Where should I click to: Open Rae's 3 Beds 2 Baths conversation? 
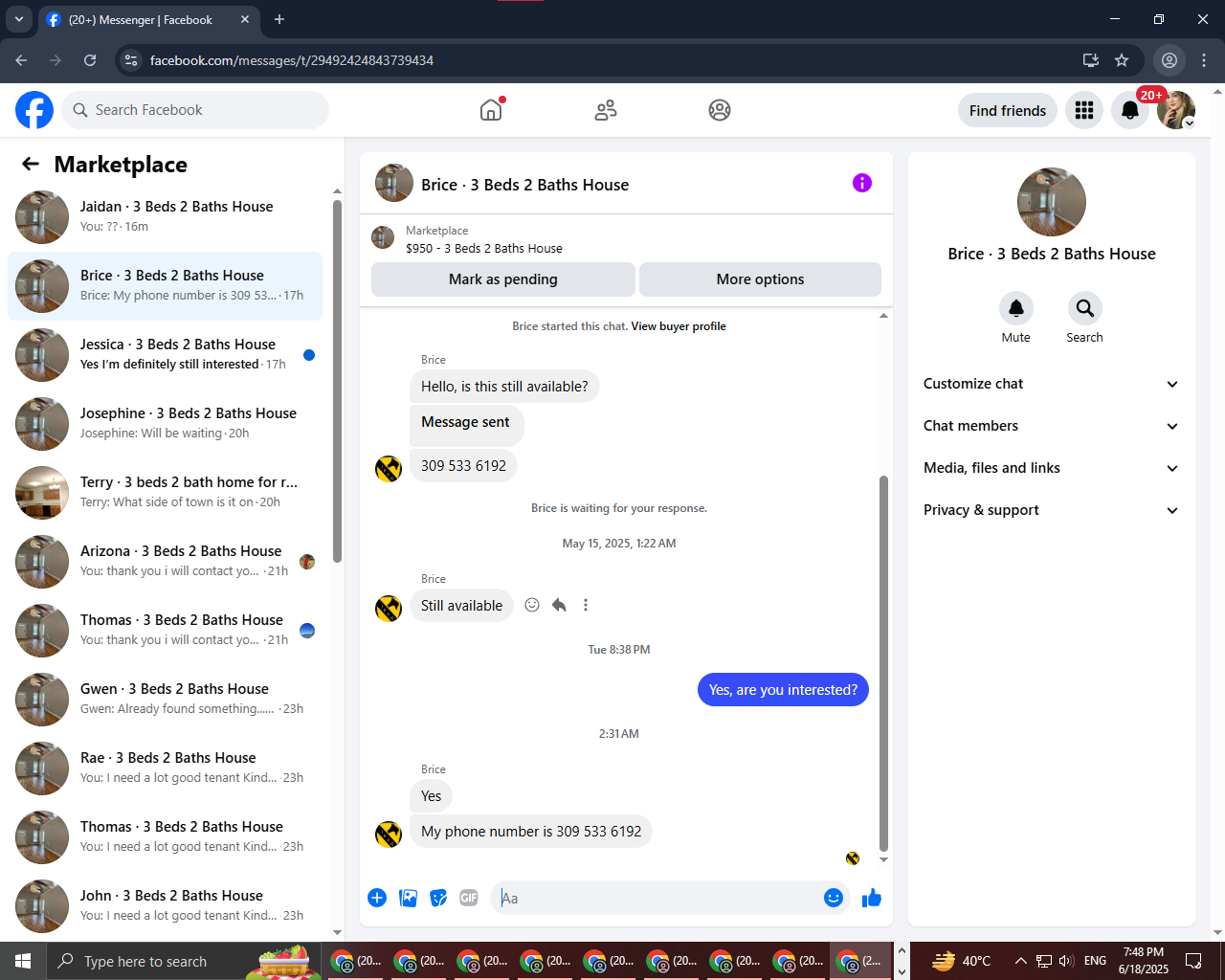tap(165, 768)
